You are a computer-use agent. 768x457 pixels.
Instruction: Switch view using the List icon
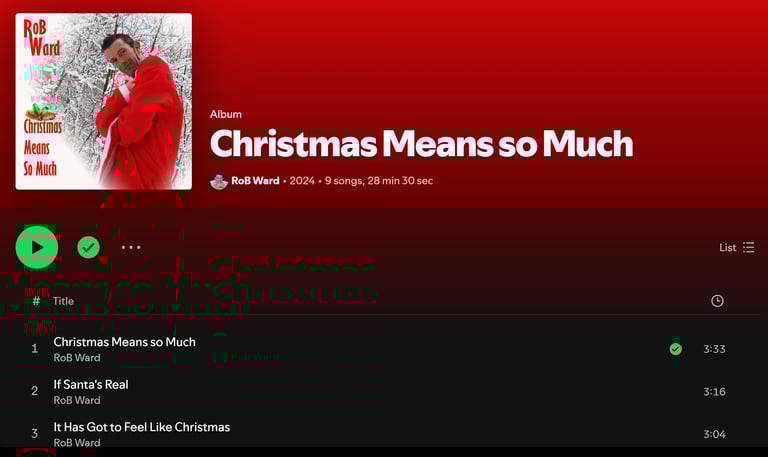tap(748, 247)
